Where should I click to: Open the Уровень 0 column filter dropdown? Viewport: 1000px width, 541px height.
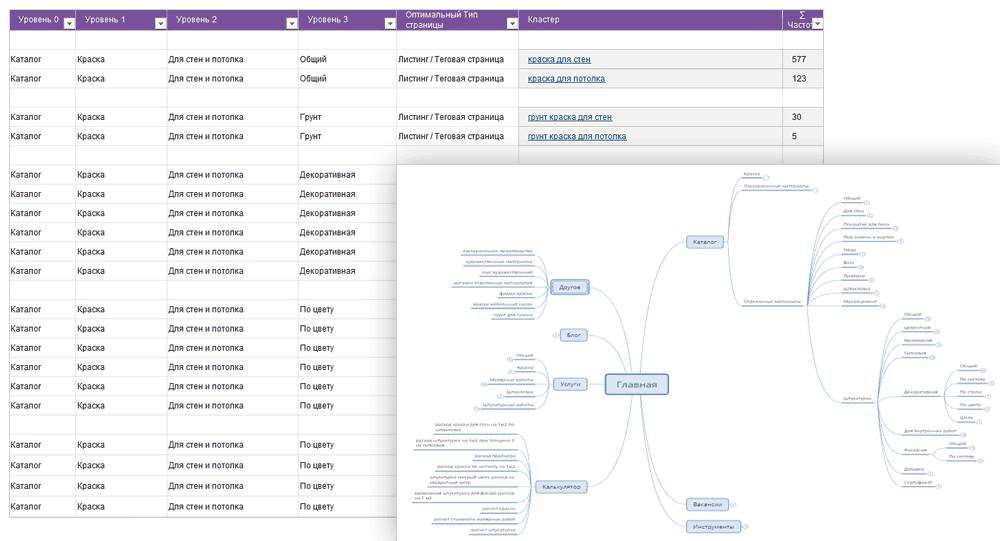tap(69, 23)
